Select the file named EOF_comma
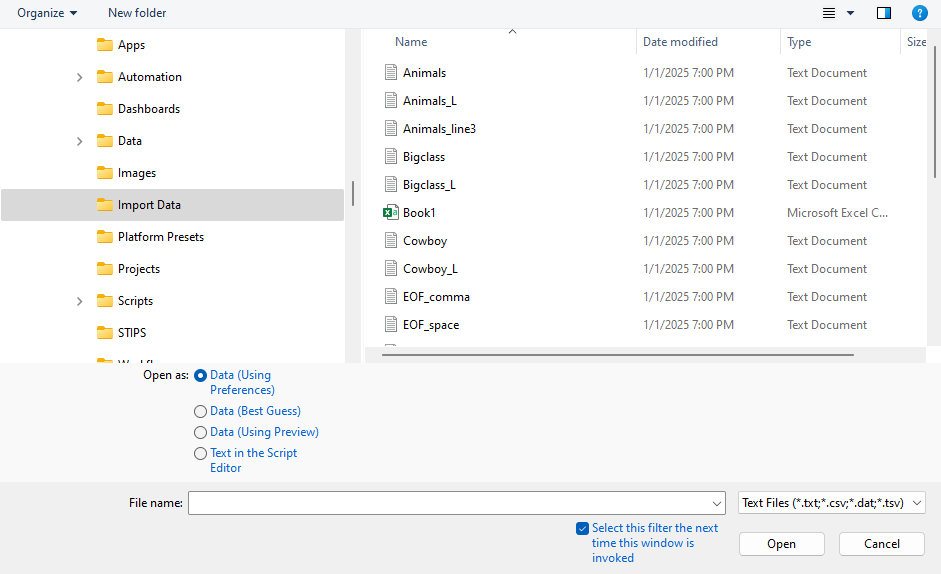Viewport: 941px width, 574px height. (x=436, y=297)
